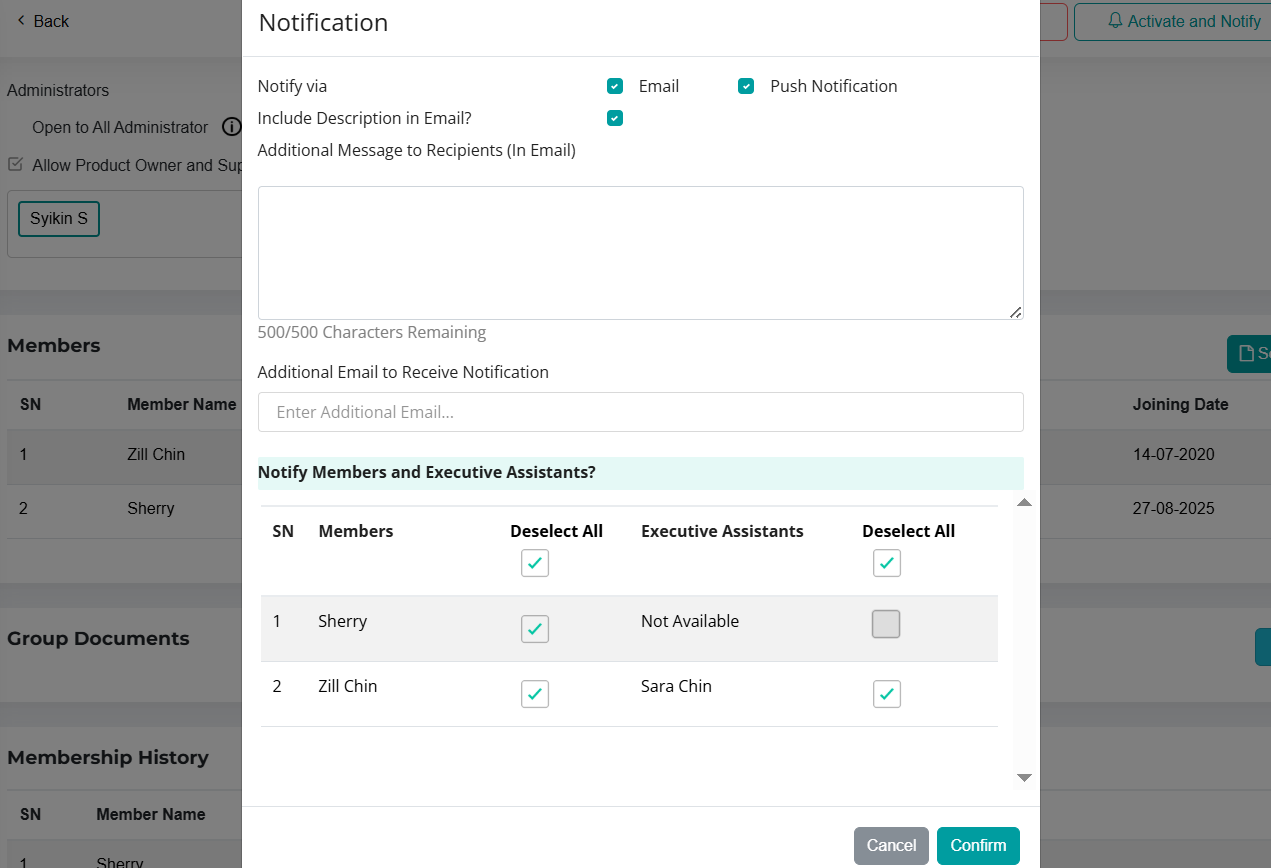
Task: Confirm the notification settings
Action: coord(978,846)
